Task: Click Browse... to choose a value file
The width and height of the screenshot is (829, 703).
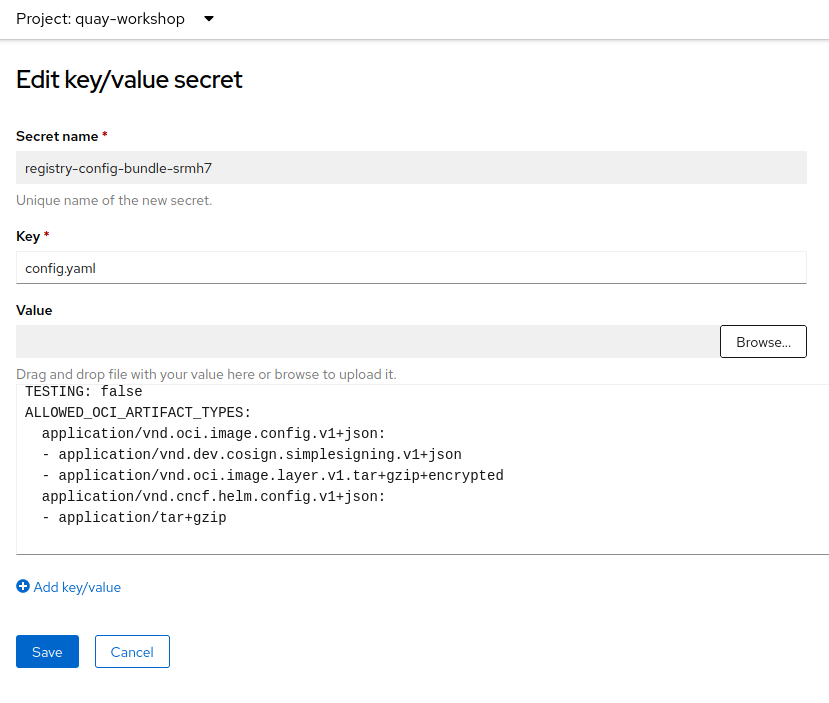Action: [762, 341]
